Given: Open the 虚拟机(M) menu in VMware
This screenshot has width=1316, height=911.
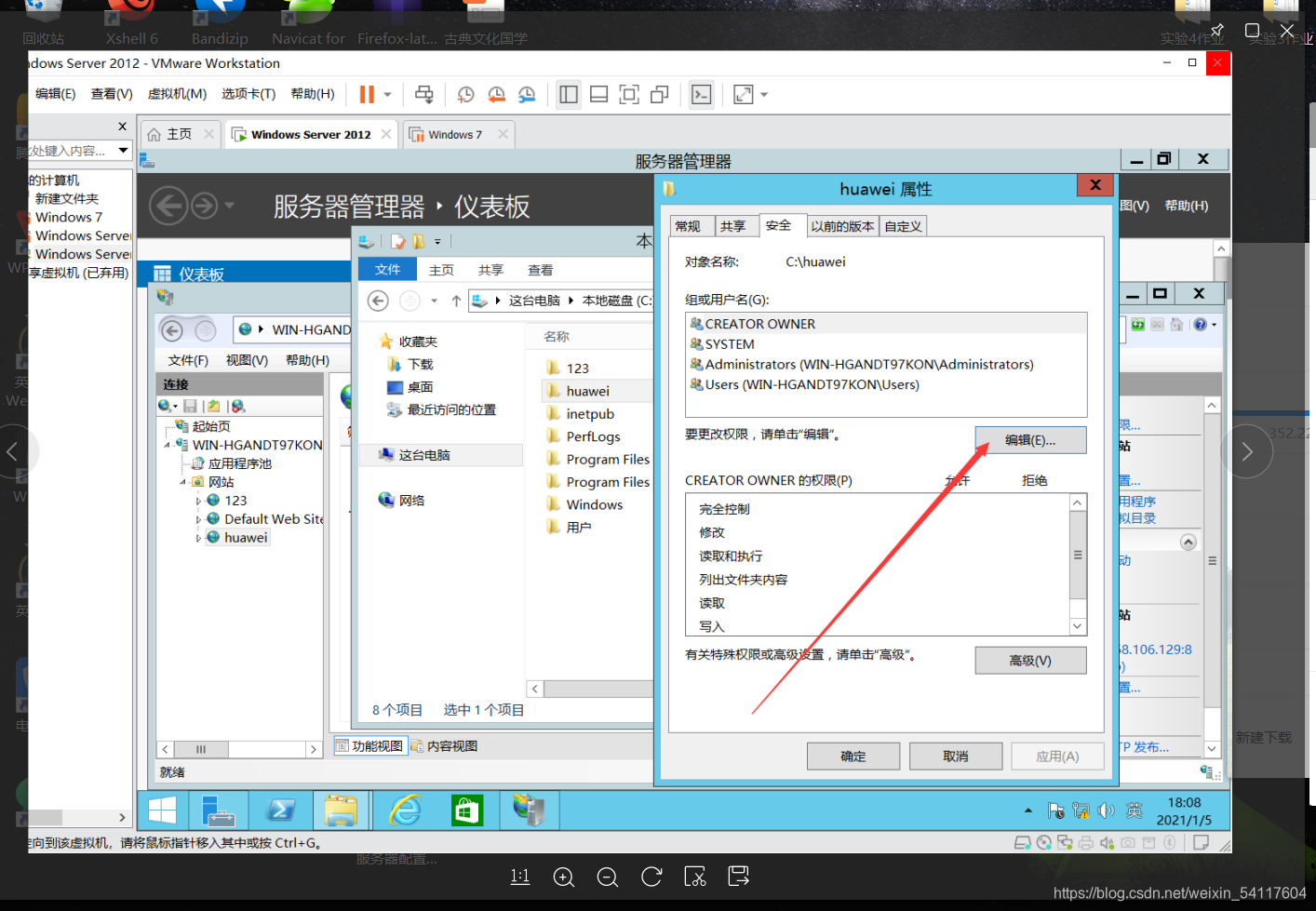Looking at the screenshot, I should click(177, 94).
